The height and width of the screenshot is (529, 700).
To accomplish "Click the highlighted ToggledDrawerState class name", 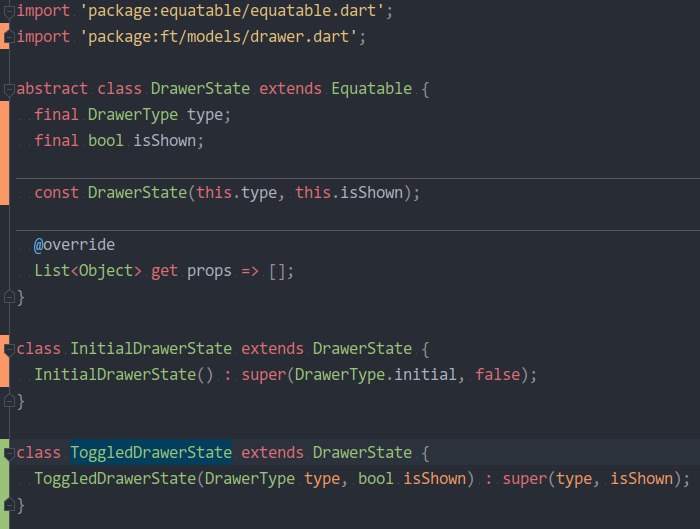I will (x=151, y=453).
